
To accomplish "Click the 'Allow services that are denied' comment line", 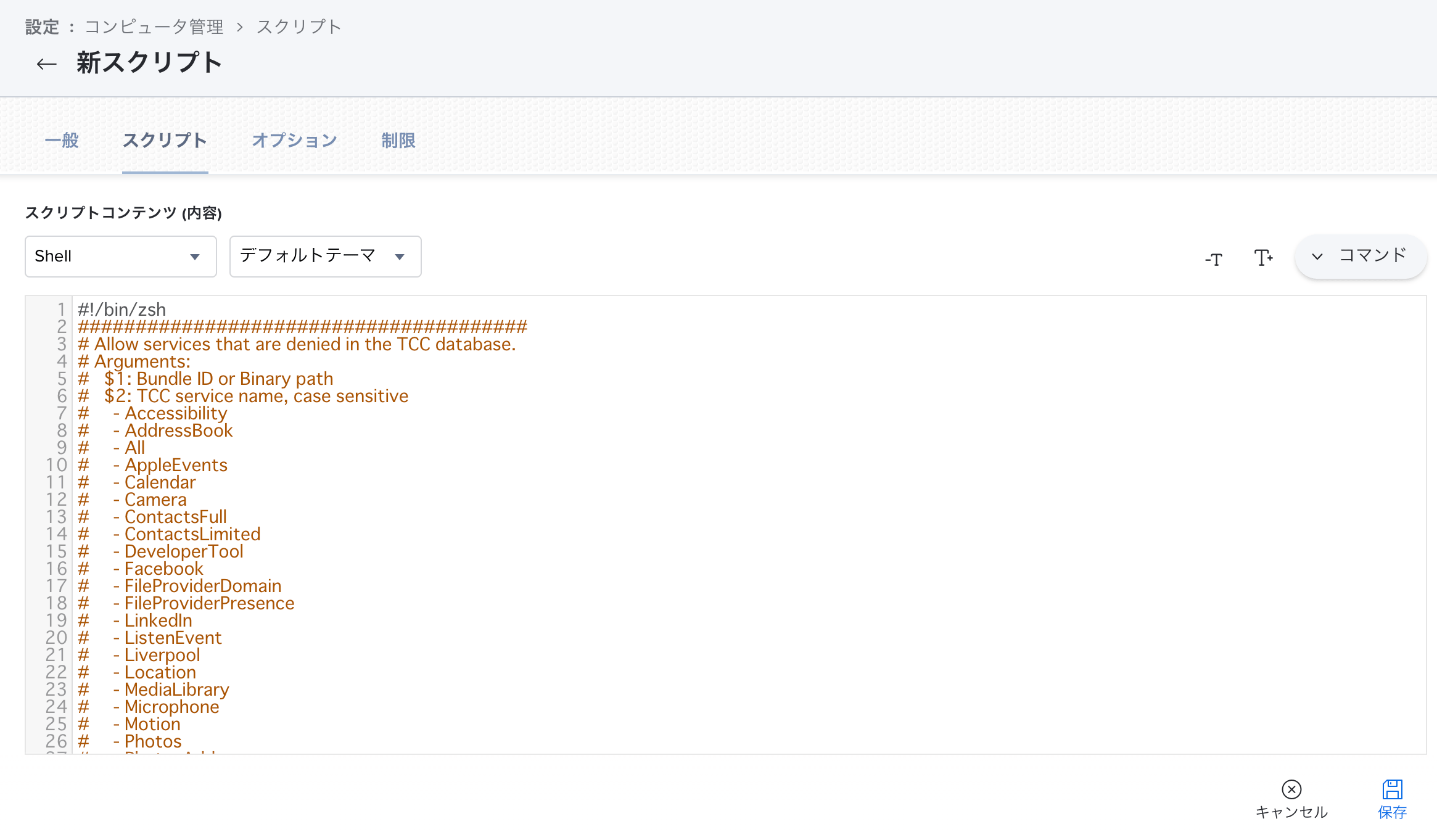I will (297, 344).
